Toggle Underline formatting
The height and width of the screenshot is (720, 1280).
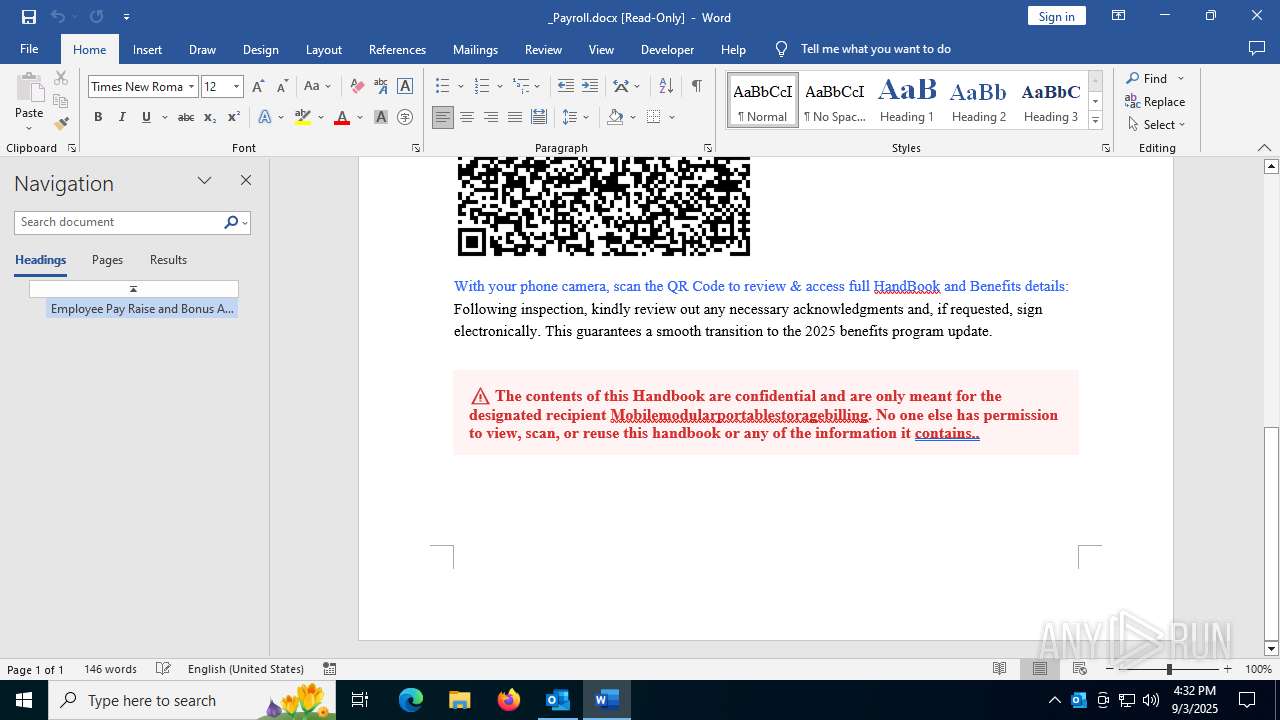pyautogui.click(x=146, y=117)
